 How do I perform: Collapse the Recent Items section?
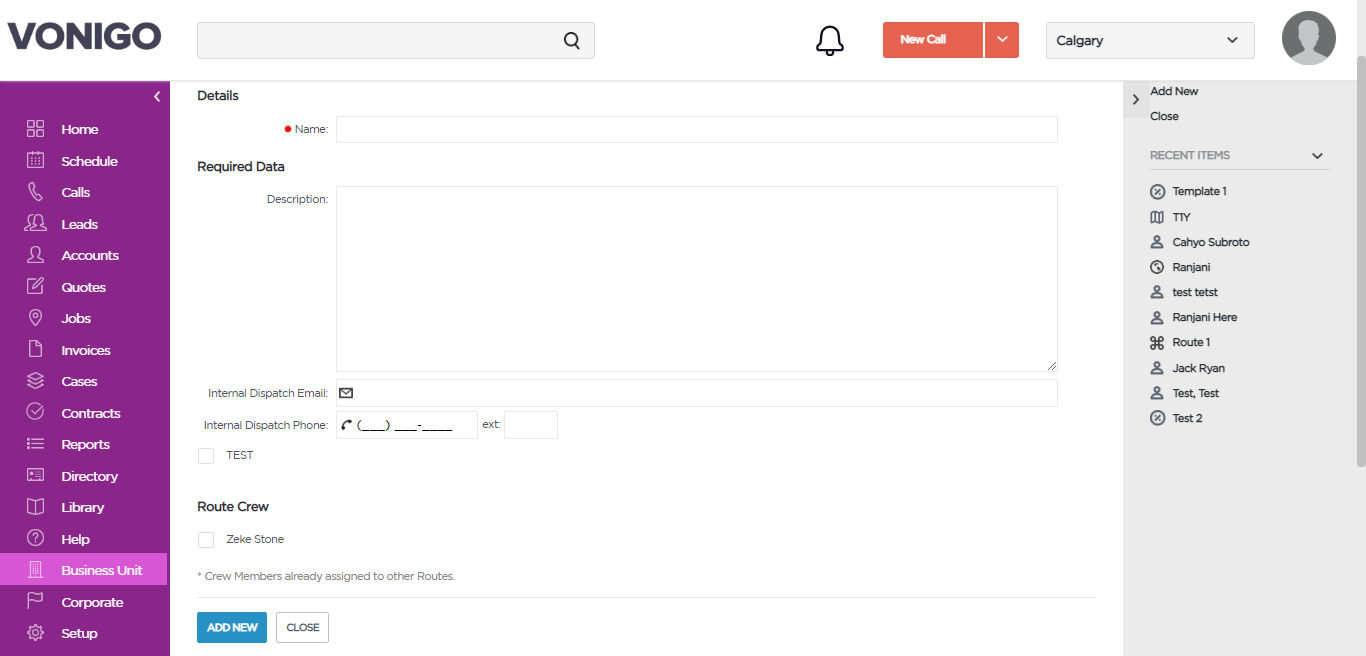1317,156
